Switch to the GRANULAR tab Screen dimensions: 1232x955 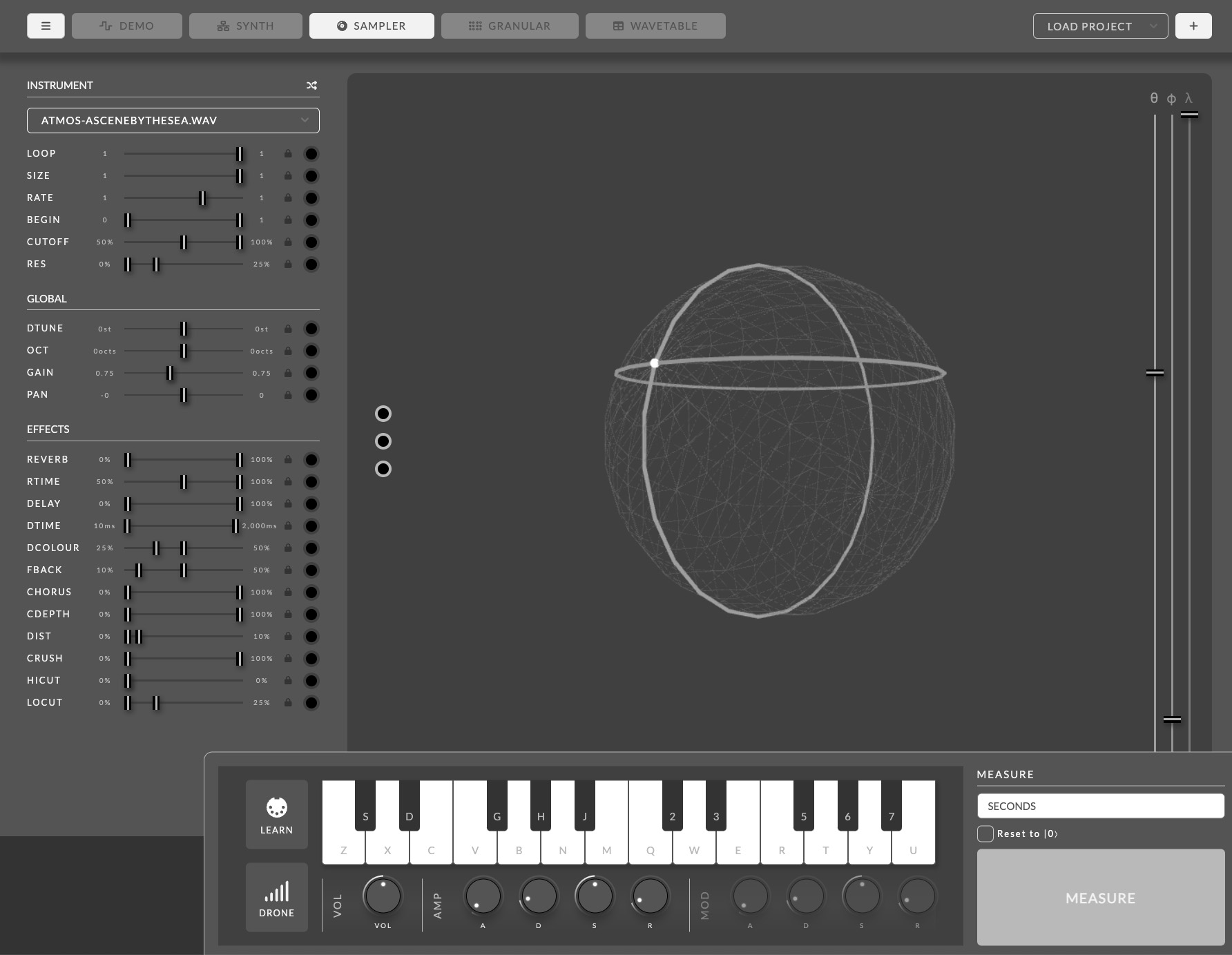510,26
